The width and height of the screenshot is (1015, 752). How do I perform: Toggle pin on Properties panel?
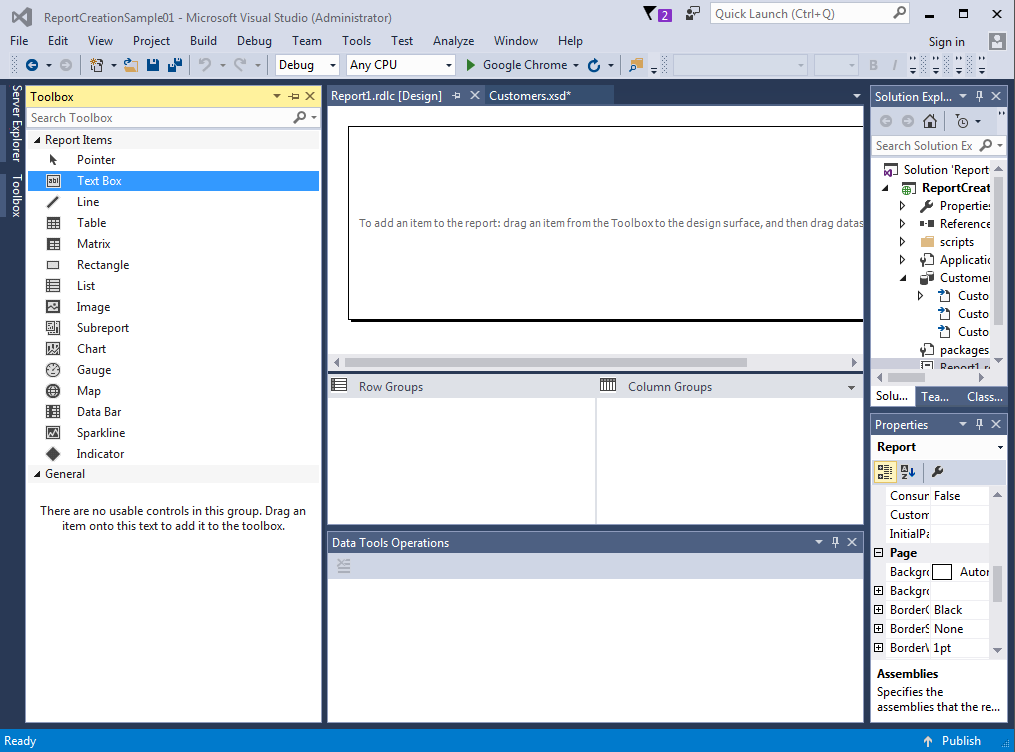click(x=979, y=425)
